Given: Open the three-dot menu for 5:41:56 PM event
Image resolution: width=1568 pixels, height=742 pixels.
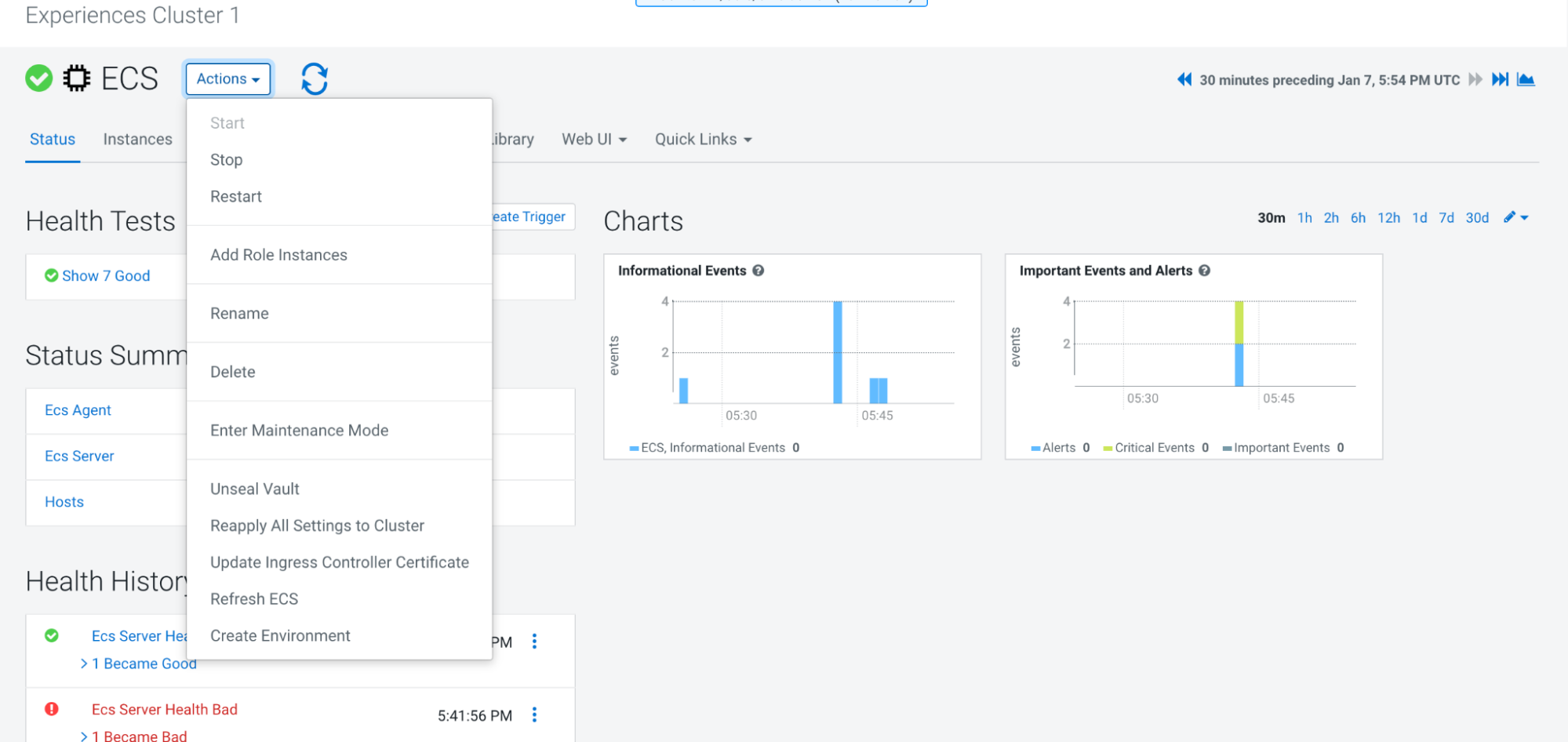Looking at the screenshot, I should 534,715.
